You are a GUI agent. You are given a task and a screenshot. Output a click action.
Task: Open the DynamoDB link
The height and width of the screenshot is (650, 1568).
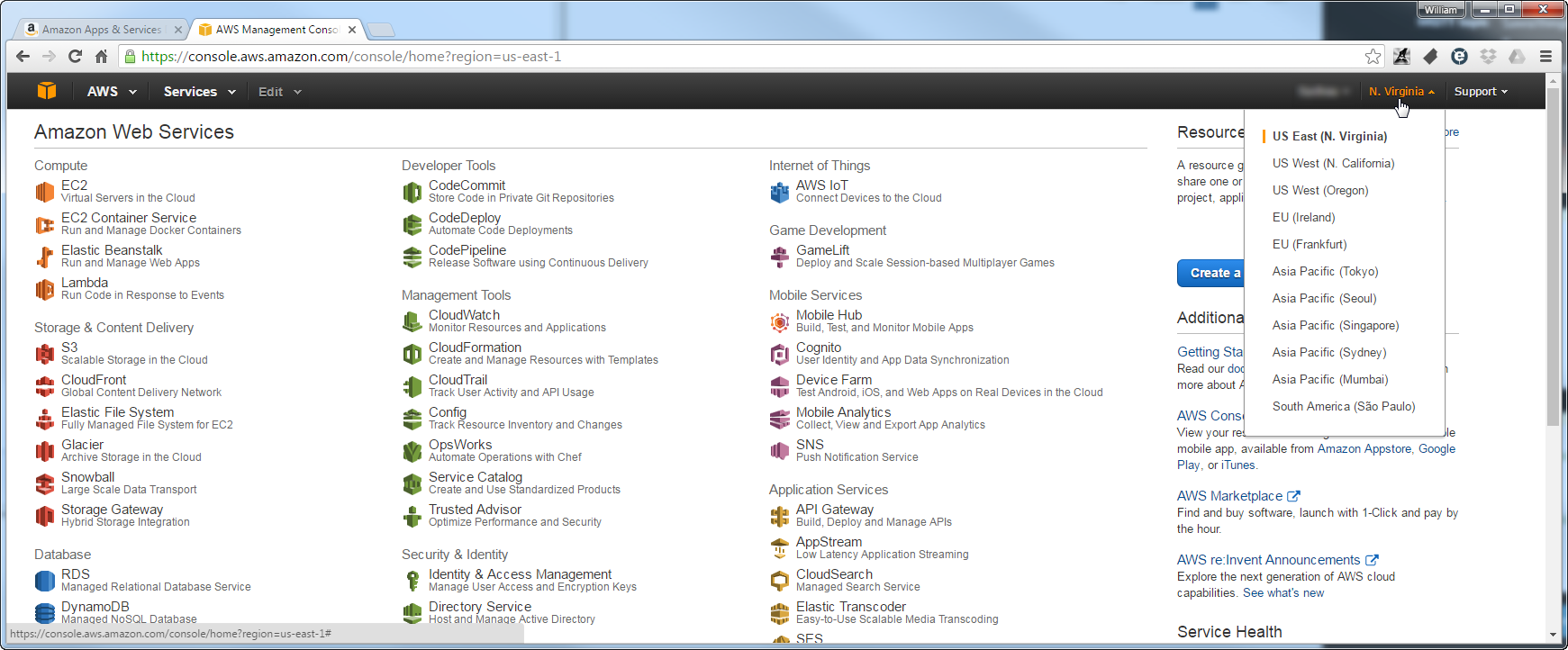coord(95,607)
